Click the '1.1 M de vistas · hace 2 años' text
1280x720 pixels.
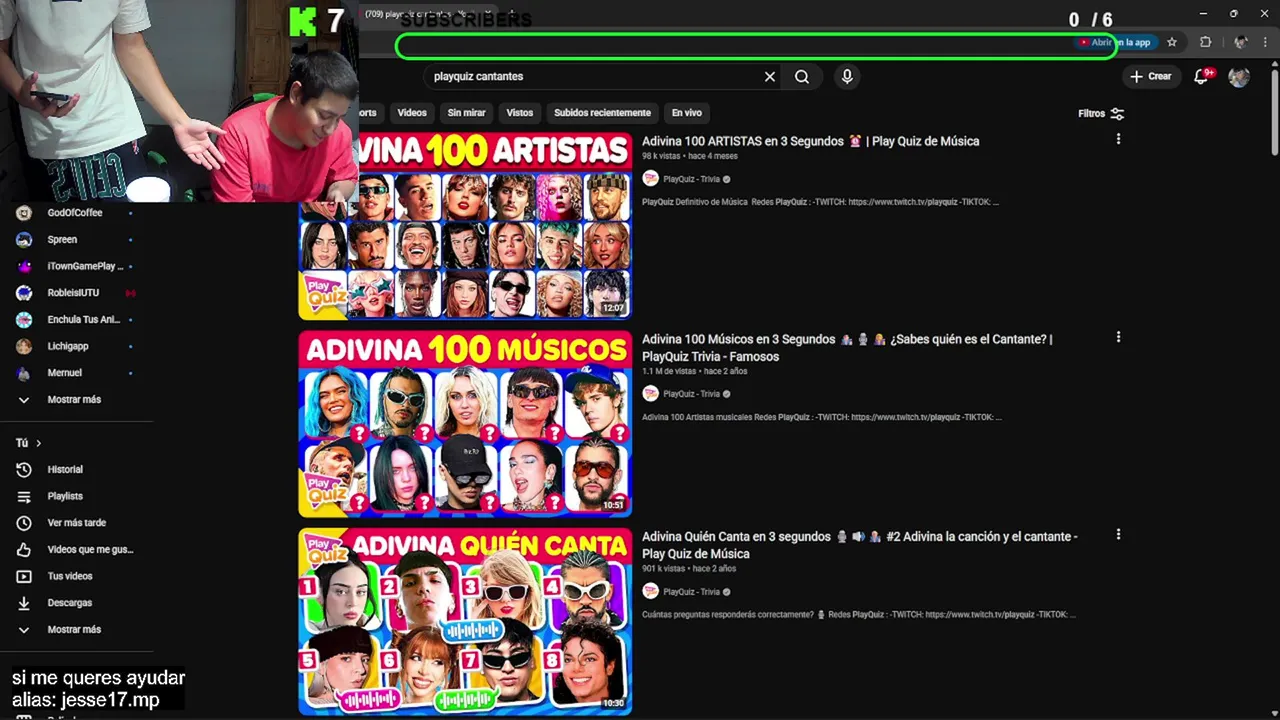coord(695,372)
